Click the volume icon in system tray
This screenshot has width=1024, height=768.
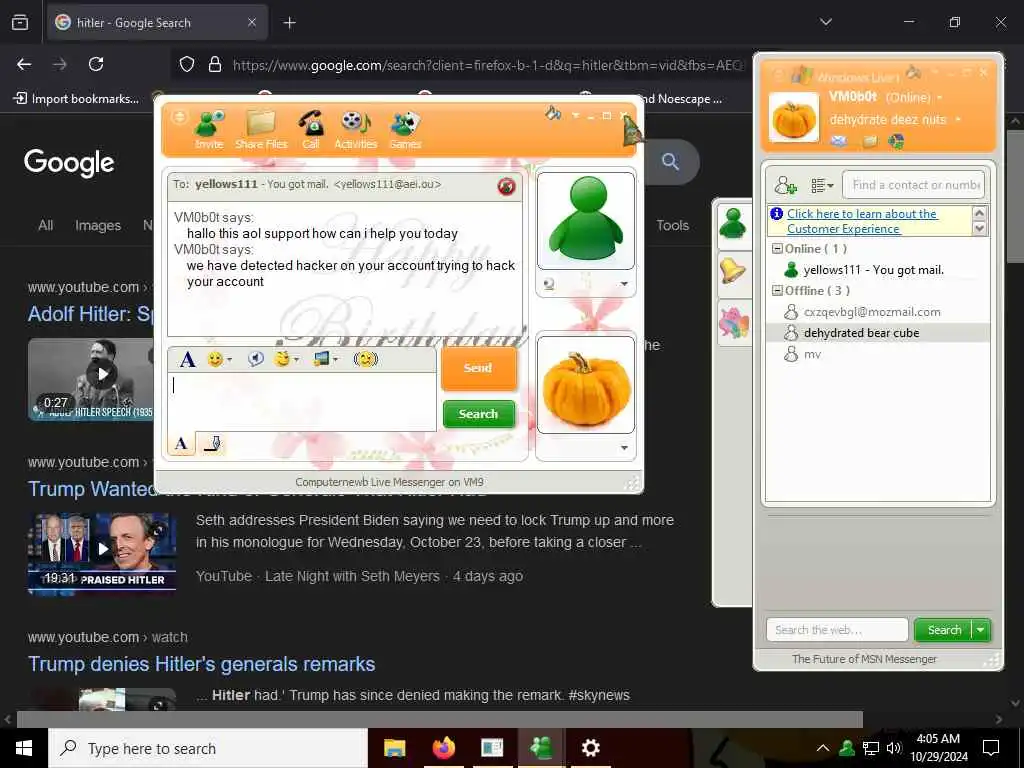tap(894, 748)
